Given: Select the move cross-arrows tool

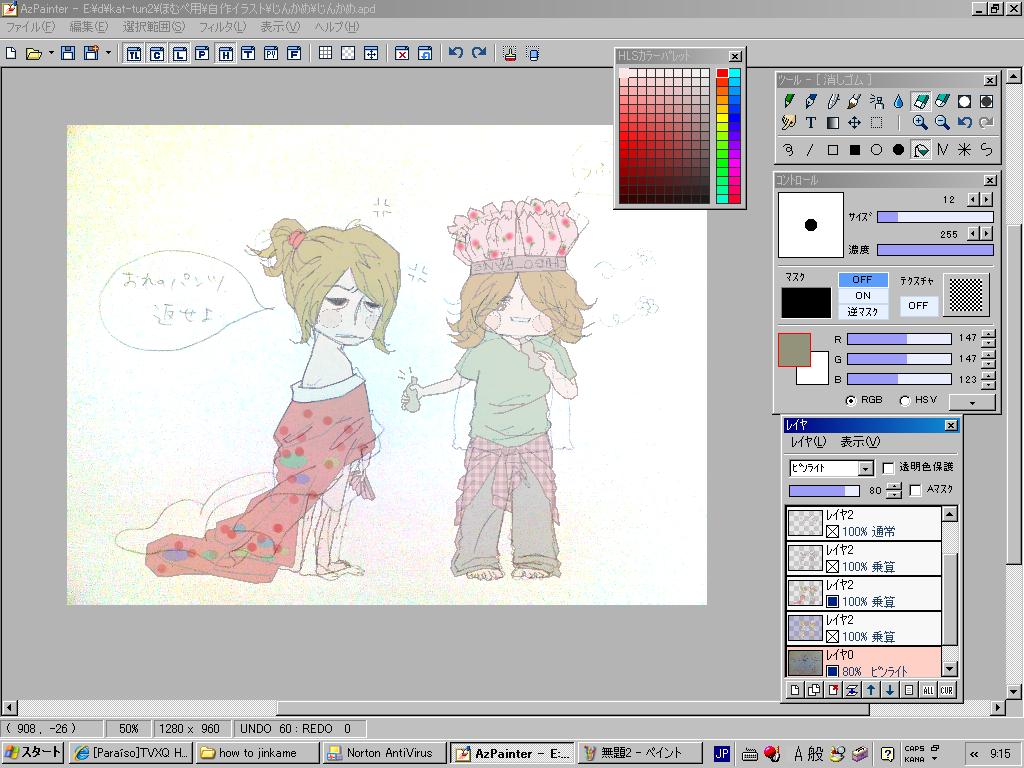Looking at the screenshot, I should [x=854, y=123].
